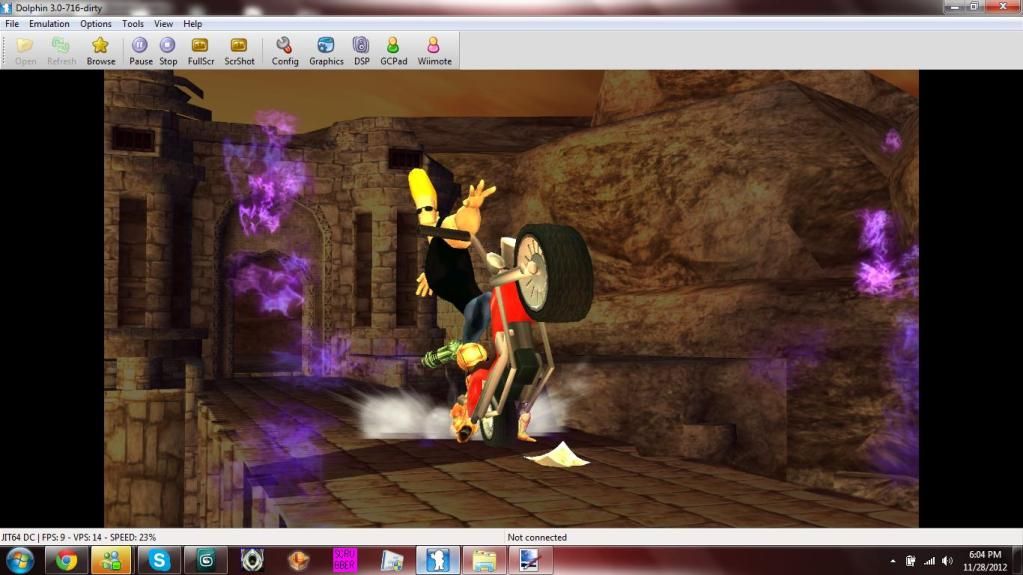Open Graphics settings
Screen dimensions: 1023x575
coord(326,51)
